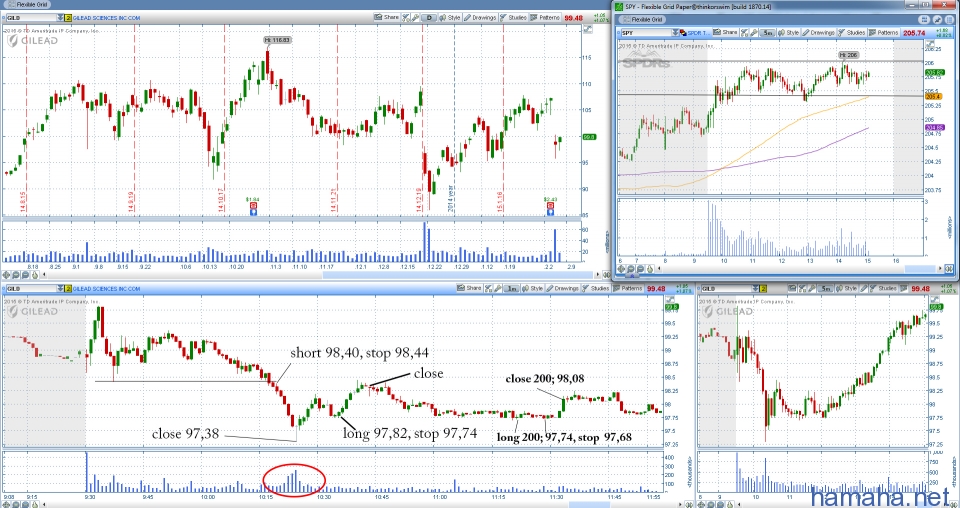The height and width of the screenshot is (508, 960).
Task: Expand the symbol dropdown arrow in daily chart
Action: pyautogui.click(x=60, y=18)
